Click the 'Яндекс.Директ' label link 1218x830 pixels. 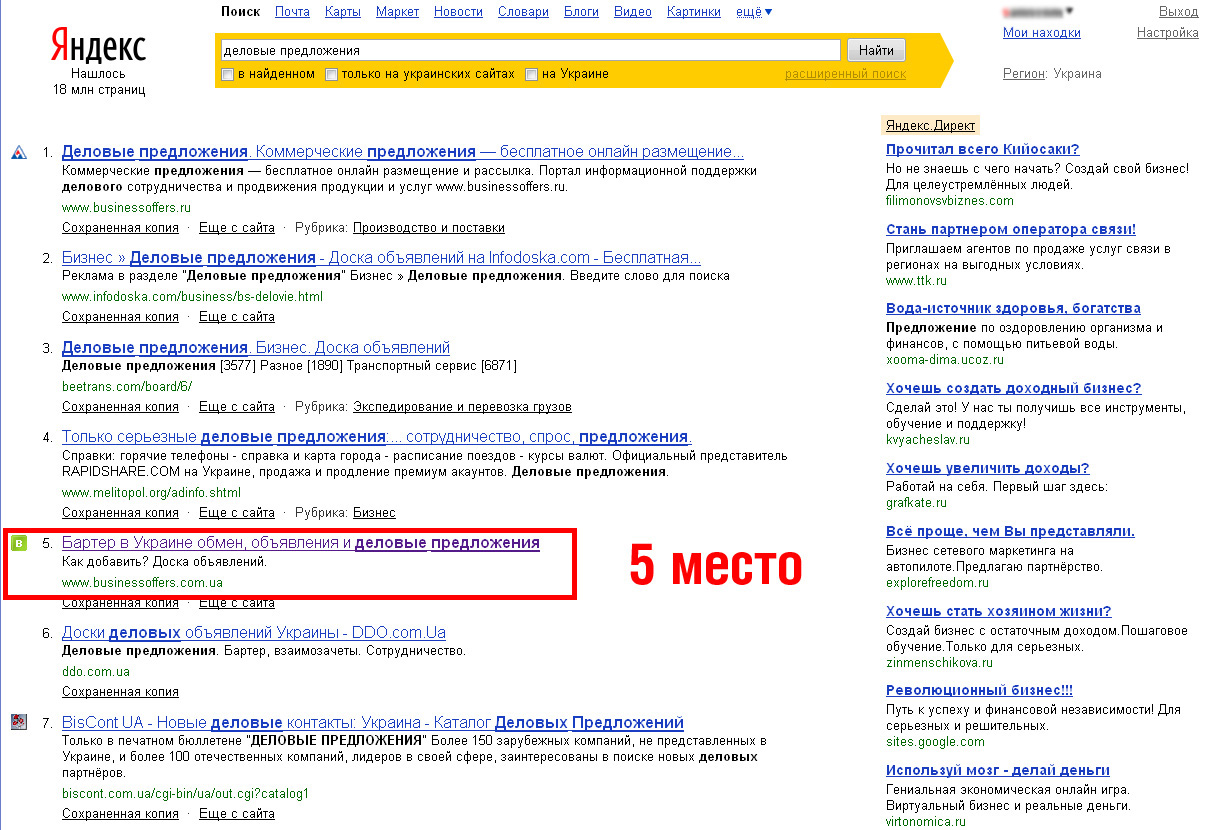(x=931, y=126)
